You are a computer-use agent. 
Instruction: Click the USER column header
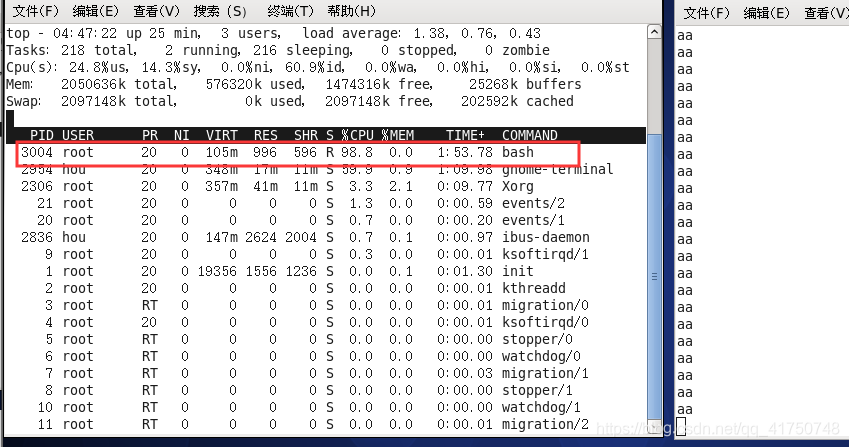tap(78, 135)
